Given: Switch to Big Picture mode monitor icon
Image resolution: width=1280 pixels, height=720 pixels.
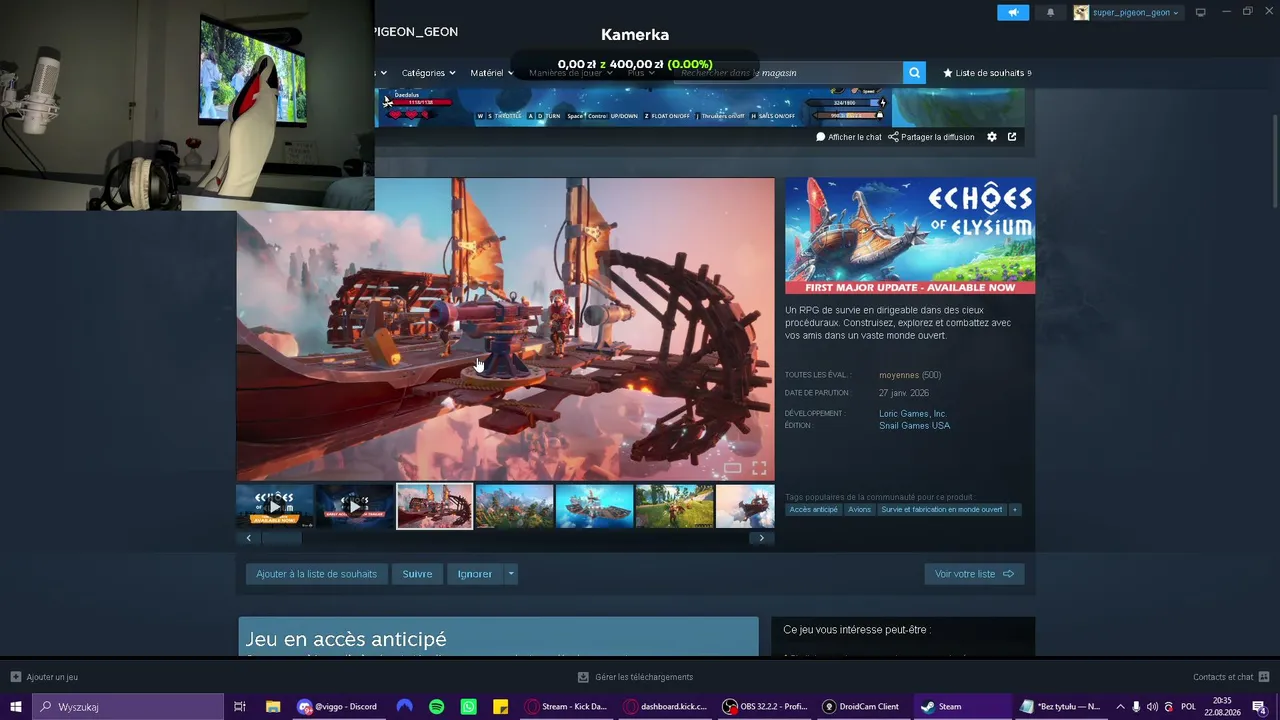Looking at the screenshot, I should [1200, 13].
